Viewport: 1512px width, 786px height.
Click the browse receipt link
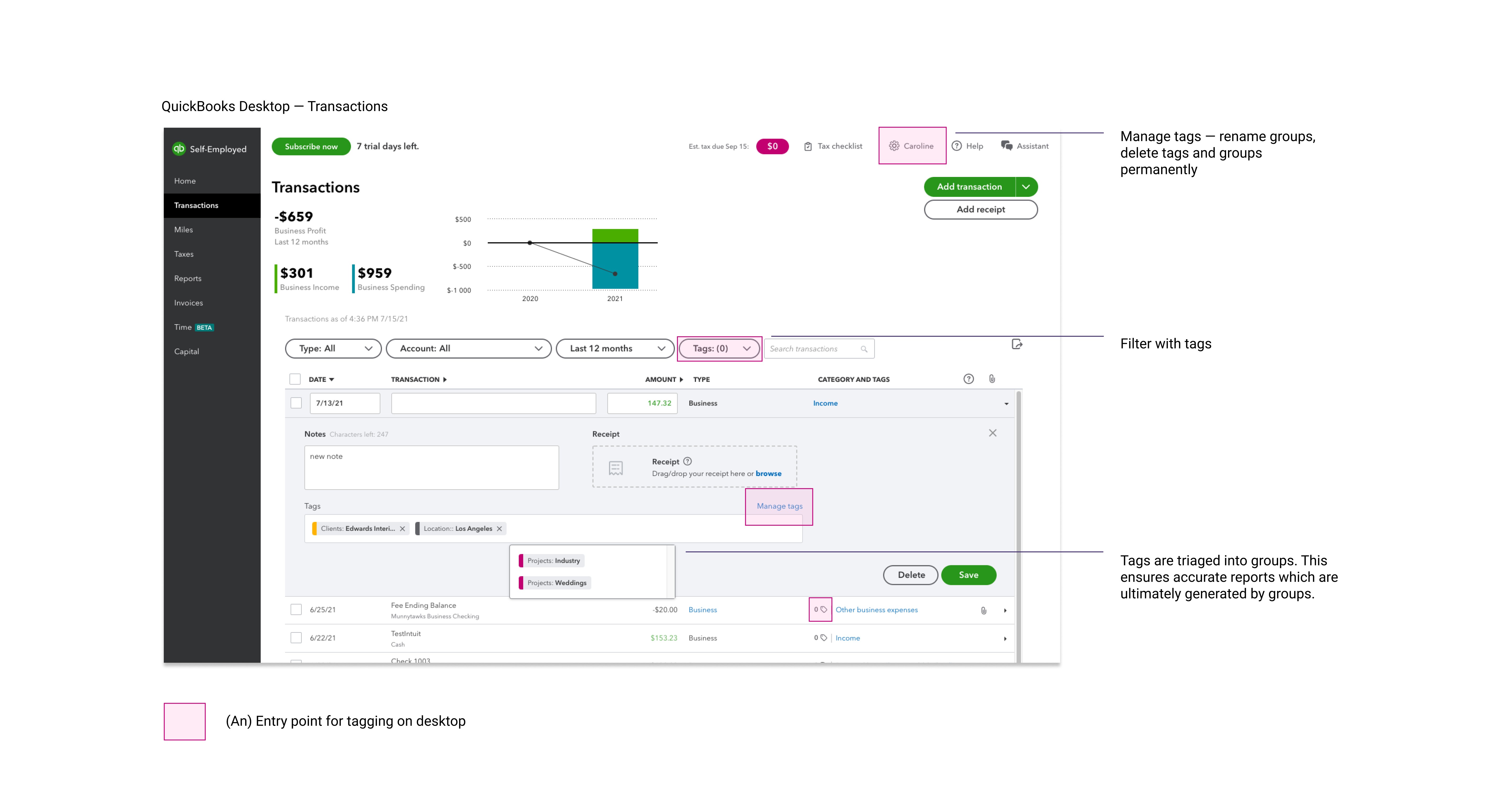768,474
